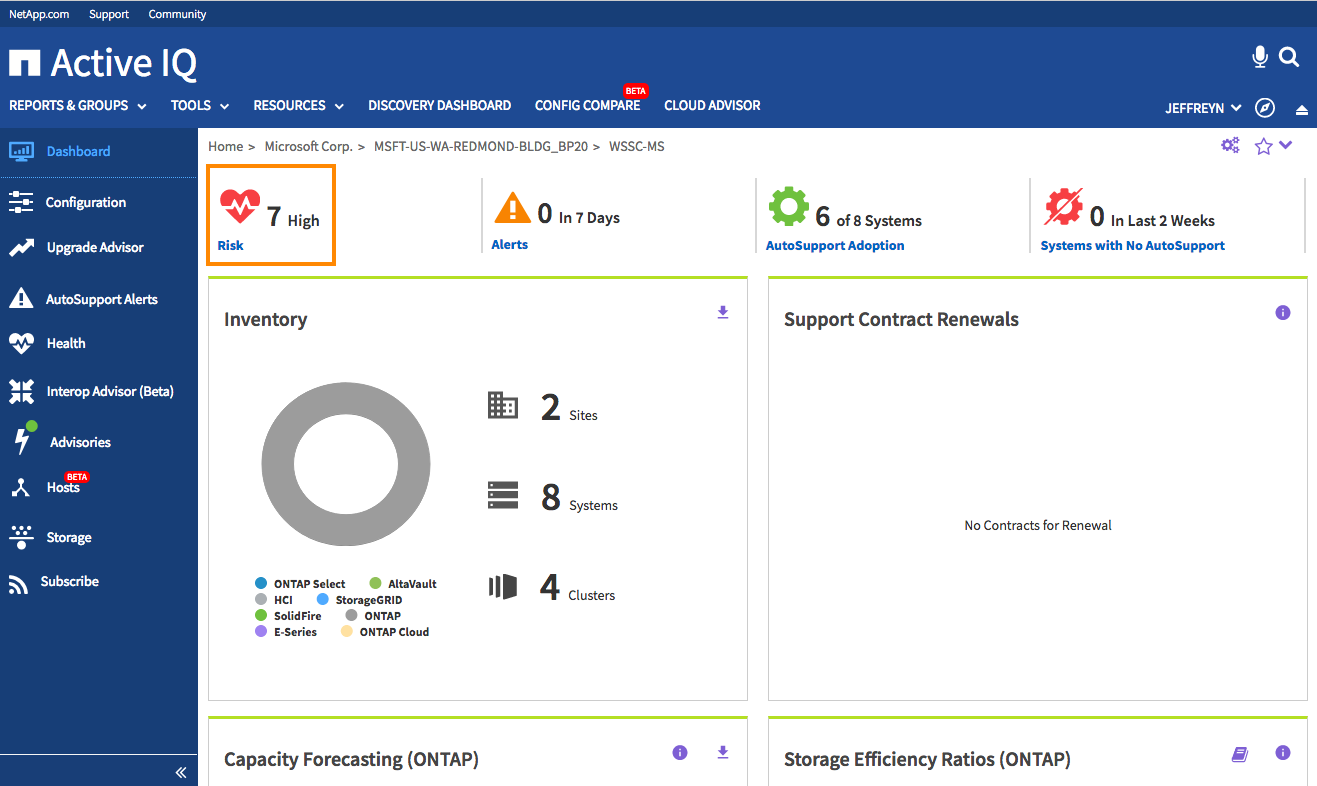Show info for Support Contract Renewals
1317x786 pixels.
click(x=1283, y=313)
